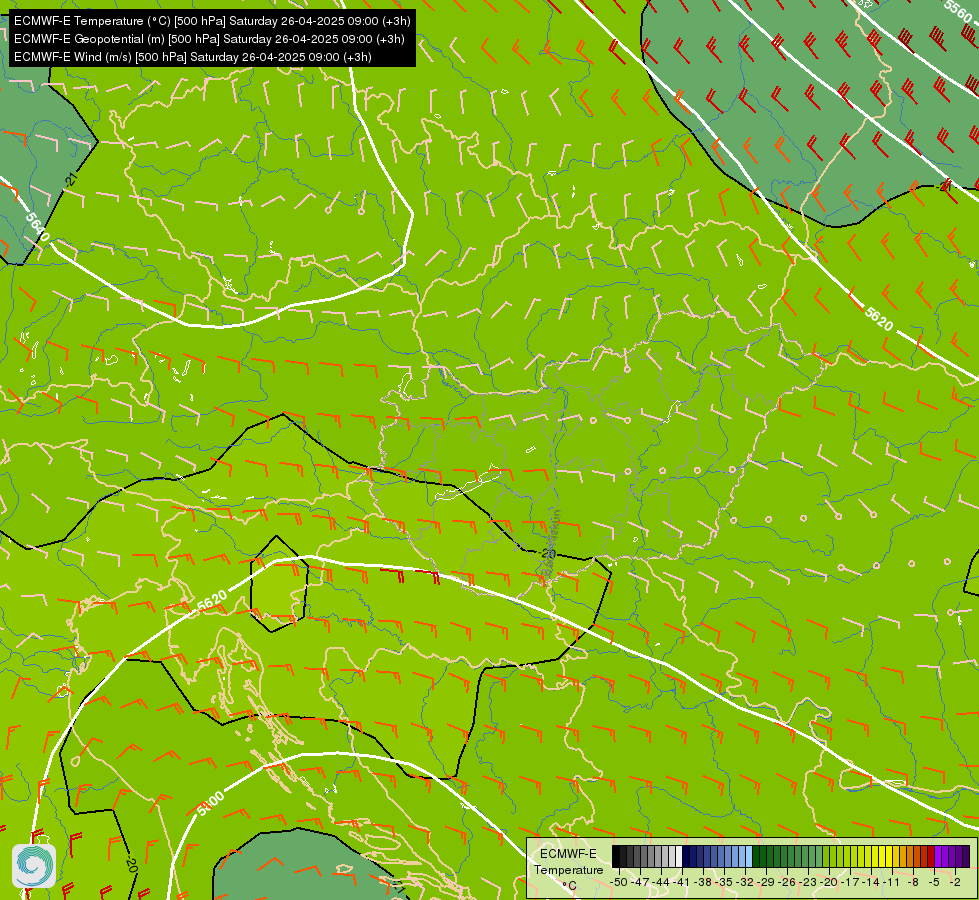Click the -11 value on the colorbar
This screenshot has height=900, width=979.
pos(893,882)
